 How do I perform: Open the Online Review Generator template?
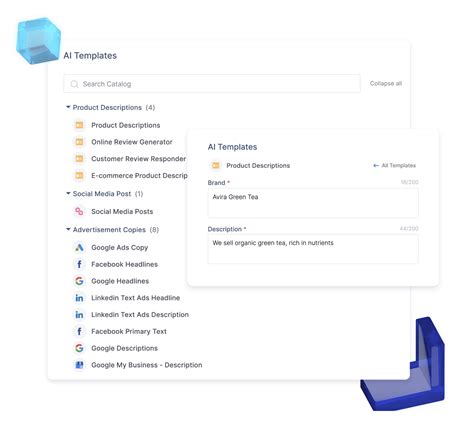tap(132, 142)
